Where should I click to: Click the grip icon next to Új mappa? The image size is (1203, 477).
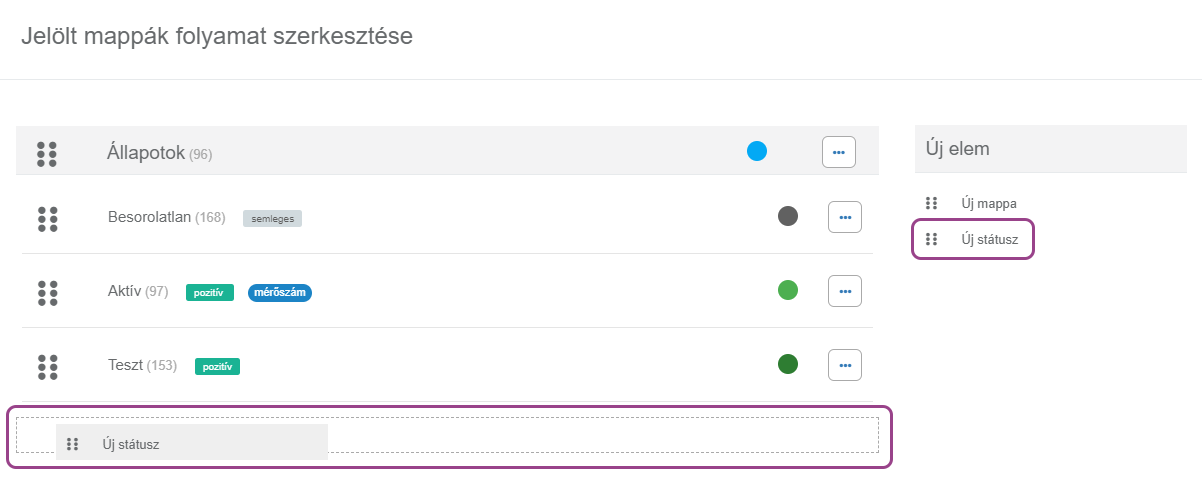click(x=932, y=203)
